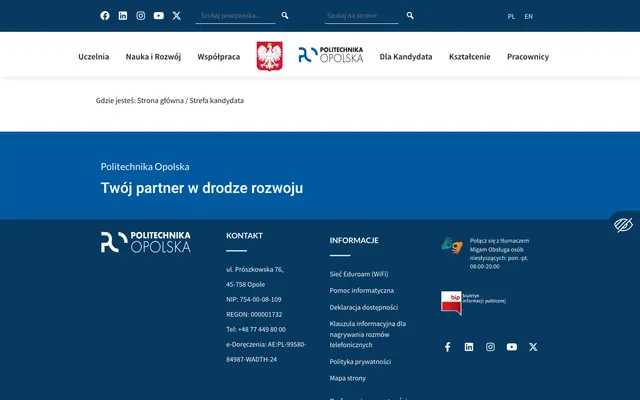Open the footer X (Twitter) icon
Image resolution: width=640 pixels, height=400 pixels.
[533, 347]
